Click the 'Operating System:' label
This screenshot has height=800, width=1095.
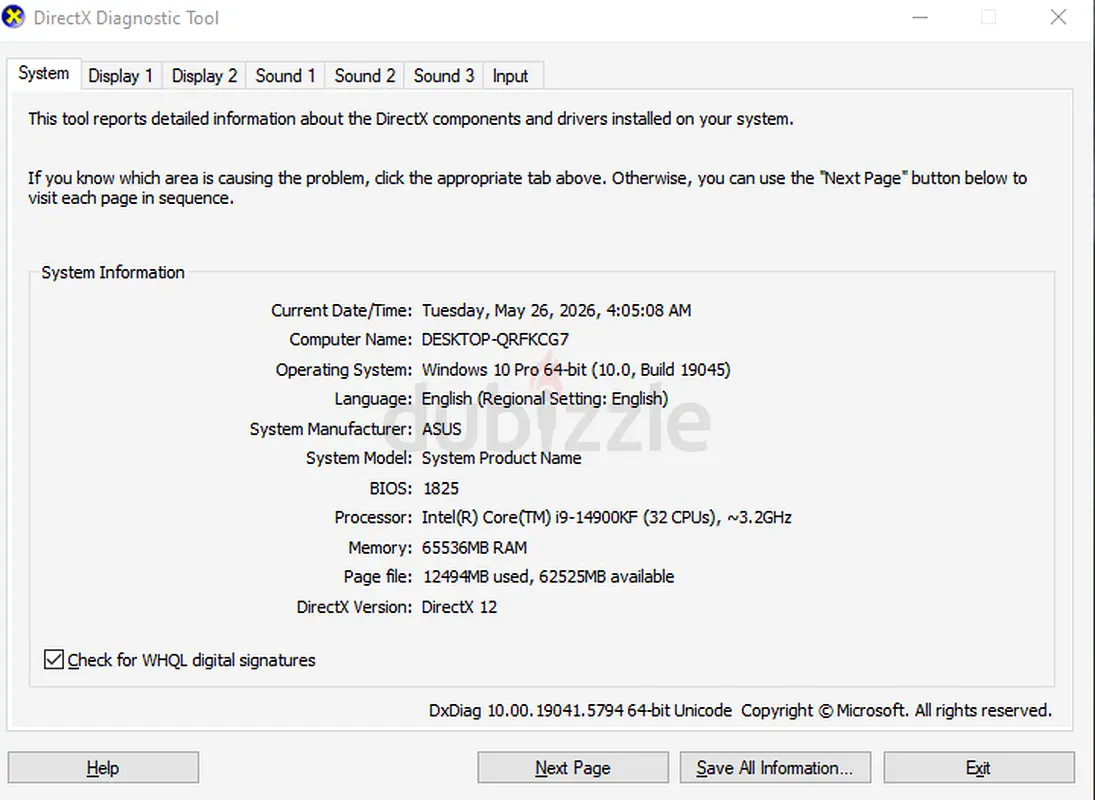(x=344, y=370)
